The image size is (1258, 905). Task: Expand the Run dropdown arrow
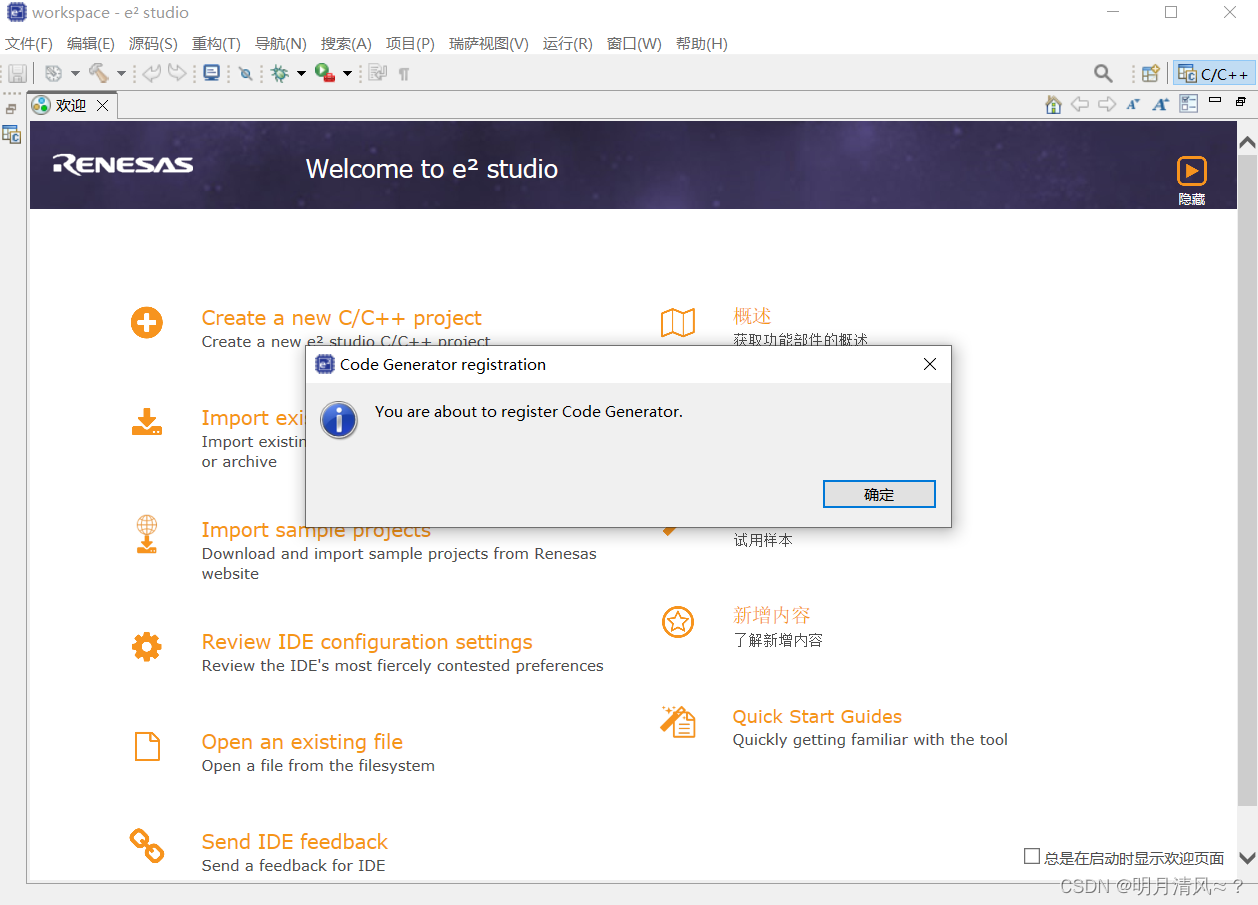(x=347, y=73)
